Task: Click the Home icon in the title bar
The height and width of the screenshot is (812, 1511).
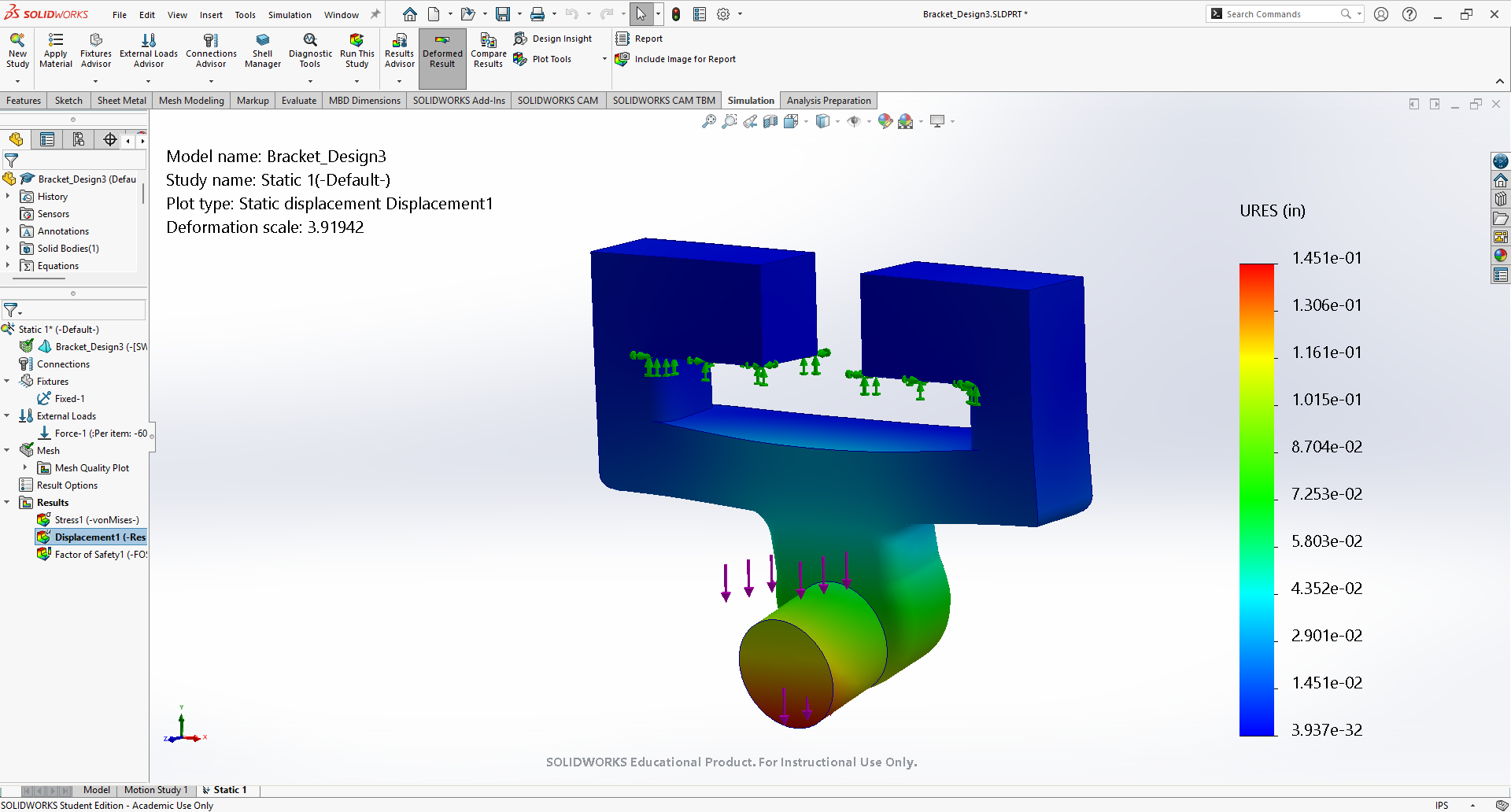Action: pos(410,14)
